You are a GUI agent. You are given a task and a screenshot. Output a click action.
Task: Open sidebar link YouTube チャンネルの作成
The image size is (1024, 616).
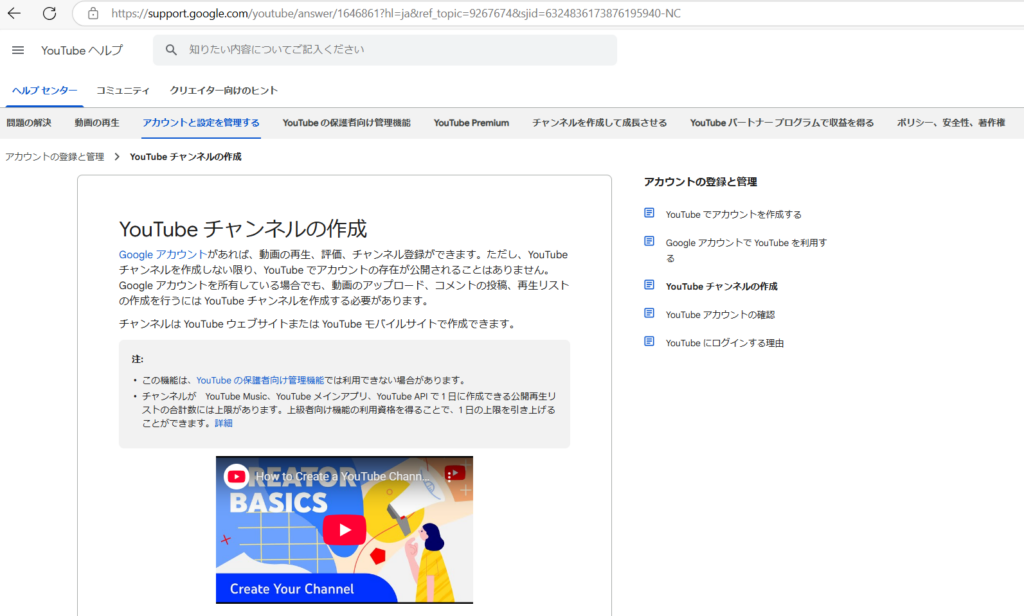pyautogui.click(x=721, y=286)
